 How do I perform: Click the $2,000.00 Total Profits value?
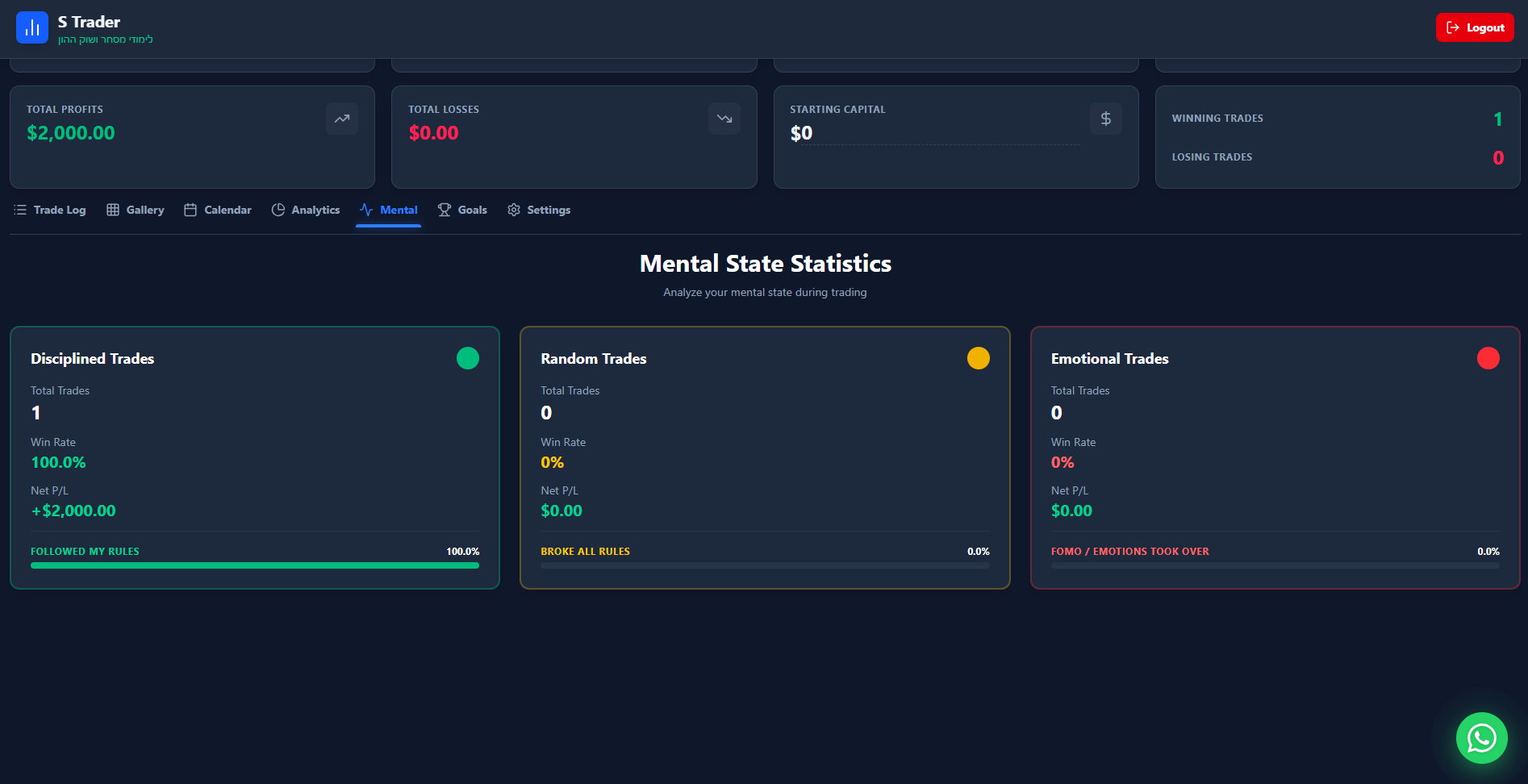pos(71,133)
